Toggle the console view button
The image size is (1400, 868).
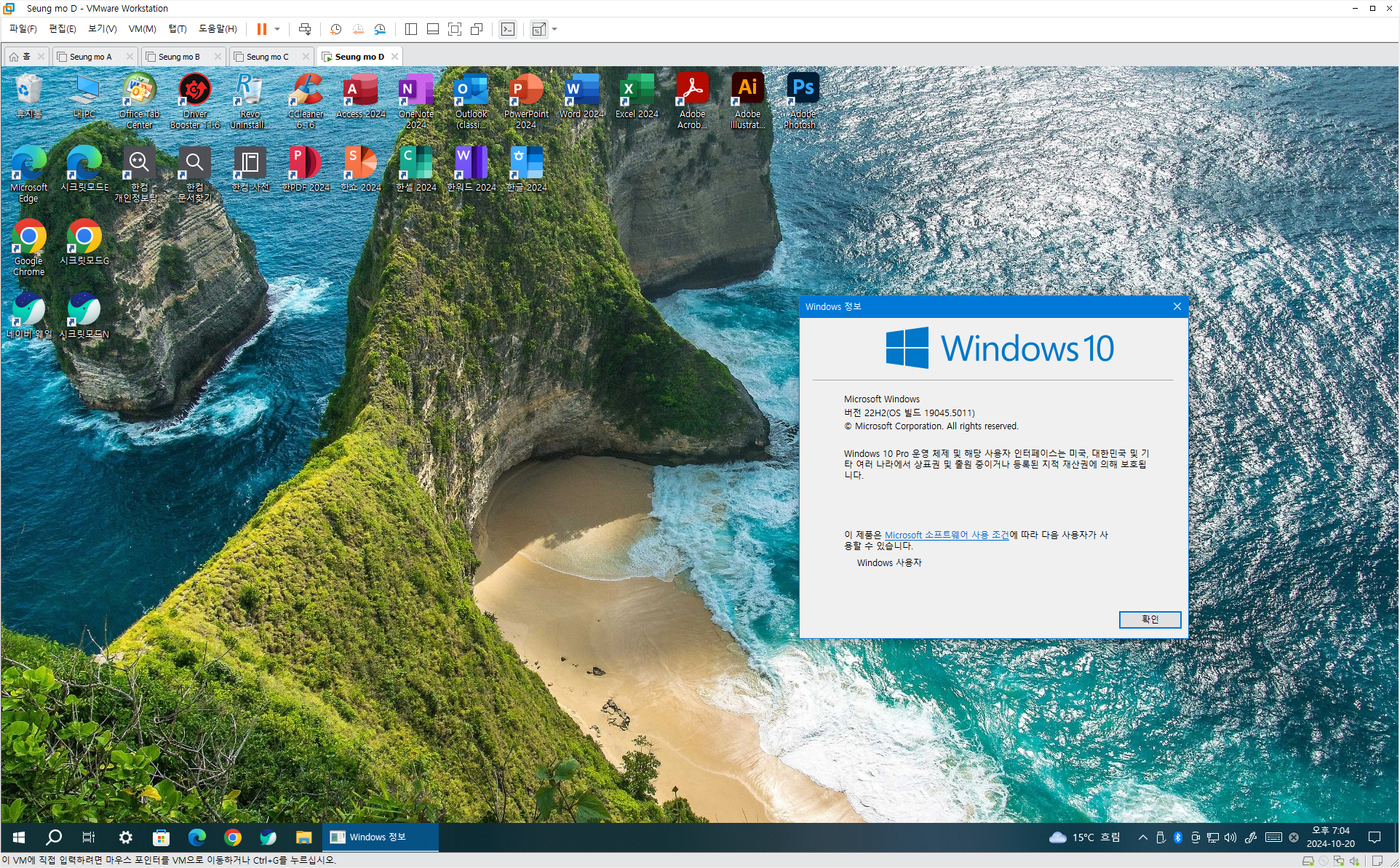[x=508, y=29]
